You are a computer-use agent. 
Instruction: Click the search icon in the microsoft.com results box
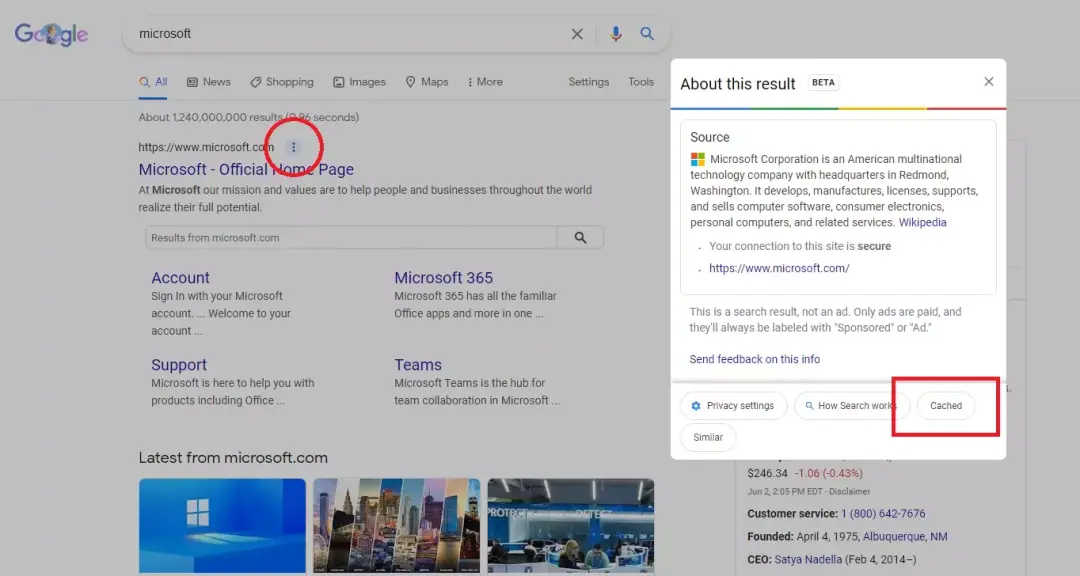(x=581, y=238)
